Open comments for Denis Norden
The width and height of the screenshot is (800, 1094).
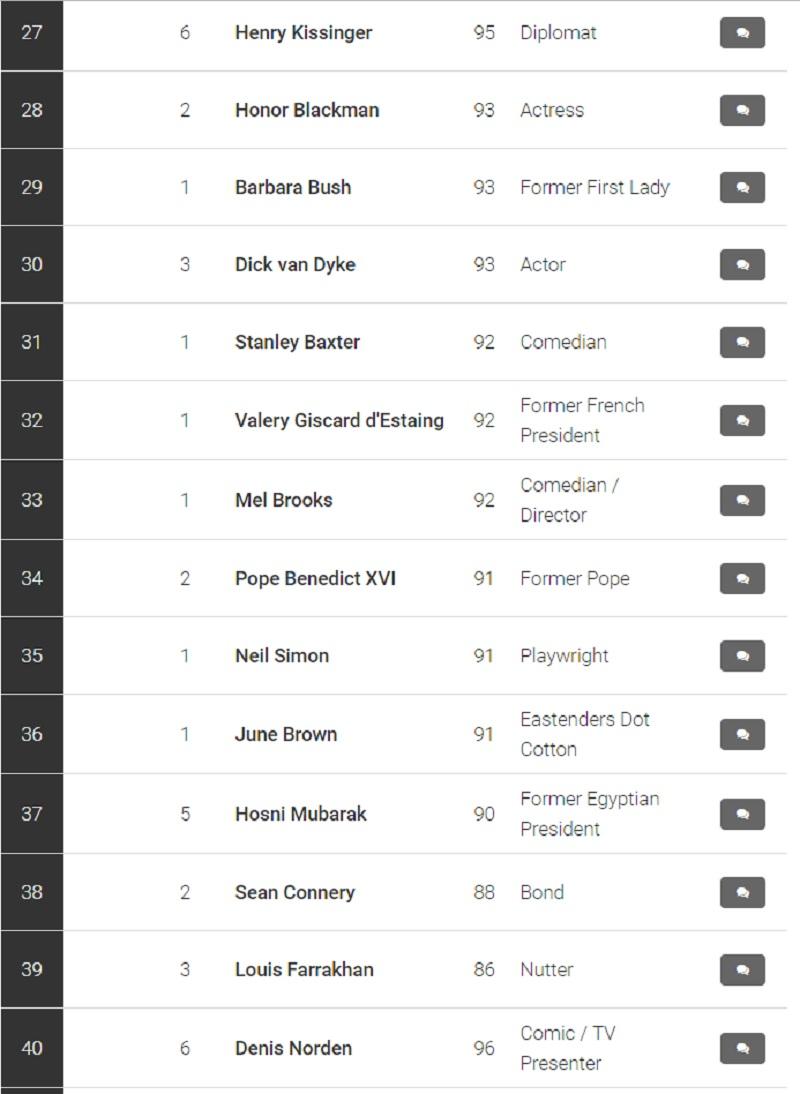742,1048
